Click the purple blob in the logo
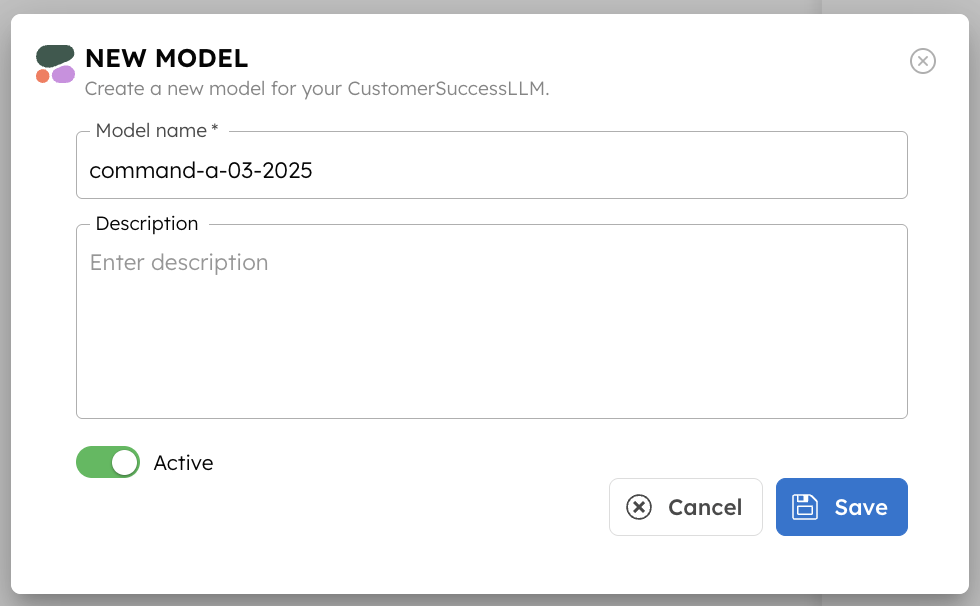Screen dimensions: 980x606 click(65, 75)
